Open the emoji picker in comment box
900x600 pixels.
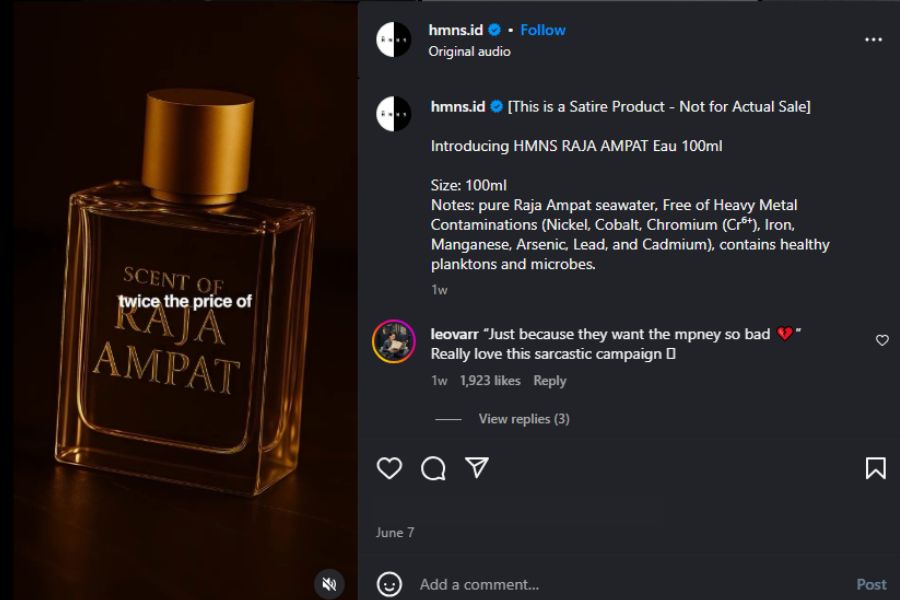click(389, 584)
